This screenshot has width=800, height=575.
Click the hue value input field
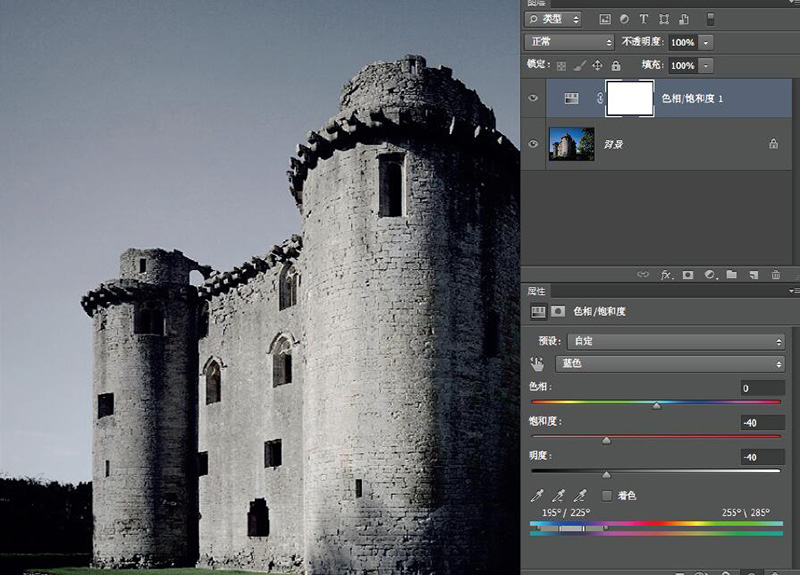(x=762, y=388)
